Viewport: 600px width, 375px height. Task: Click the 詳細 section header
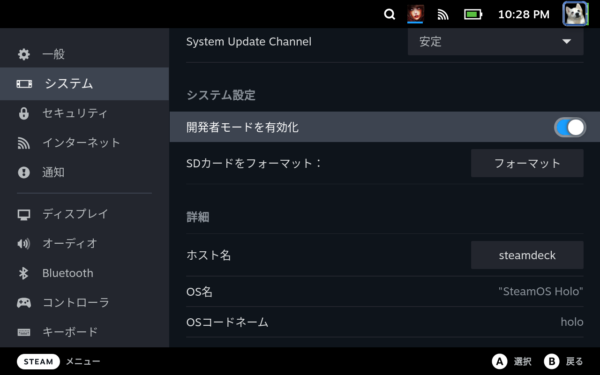[x=198, y=217]
